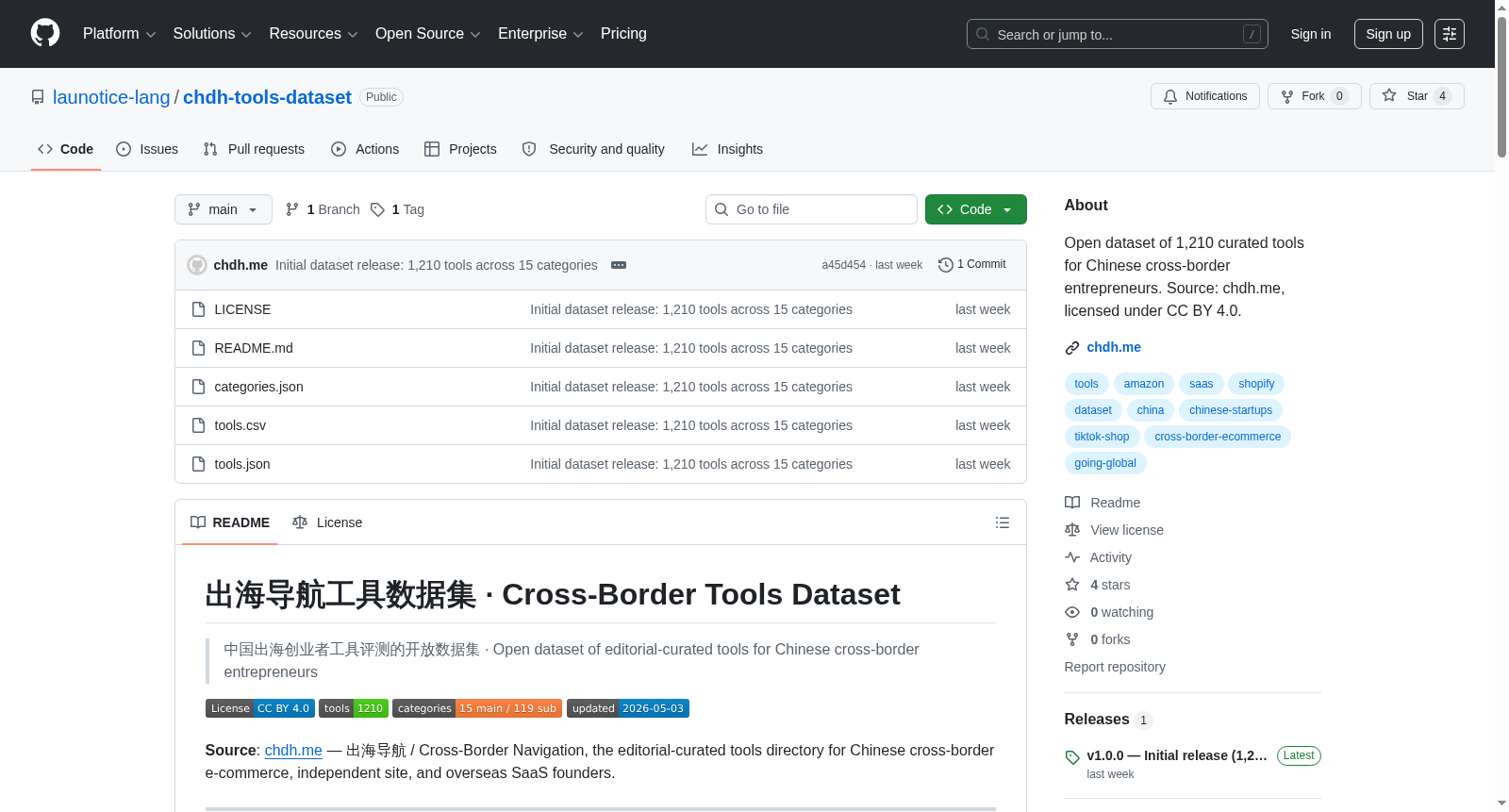Screen dimensions: 1509x812
Task: Go to the GitHub homepage logo
Action: [x=45, y=34]
